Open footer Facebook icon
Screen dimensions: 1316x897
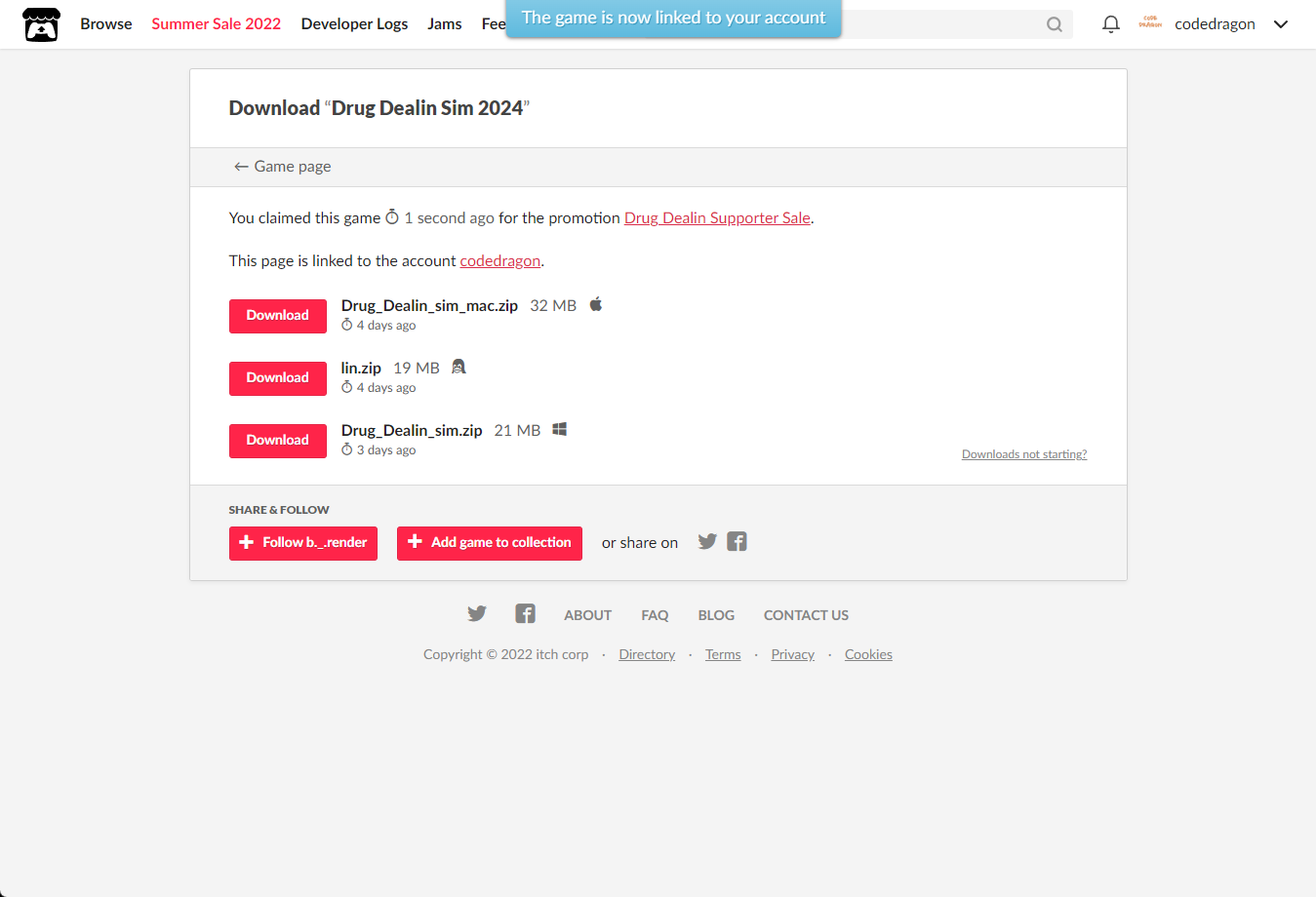(525, 613)
